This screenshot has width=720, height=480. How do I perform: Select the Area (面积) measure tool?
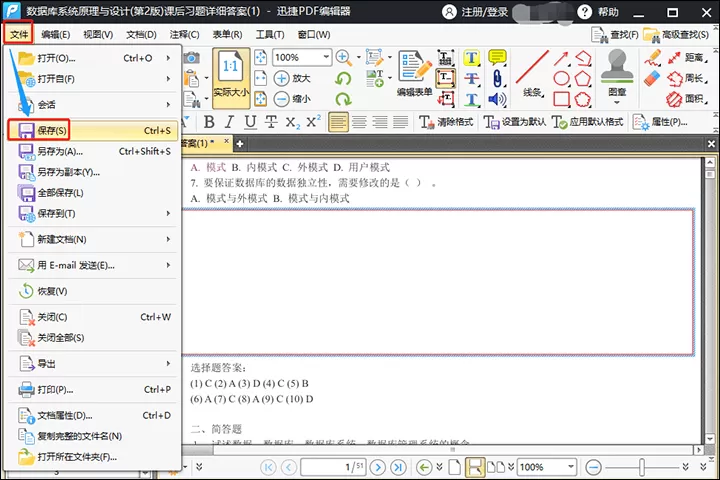(x=686, y=99)
